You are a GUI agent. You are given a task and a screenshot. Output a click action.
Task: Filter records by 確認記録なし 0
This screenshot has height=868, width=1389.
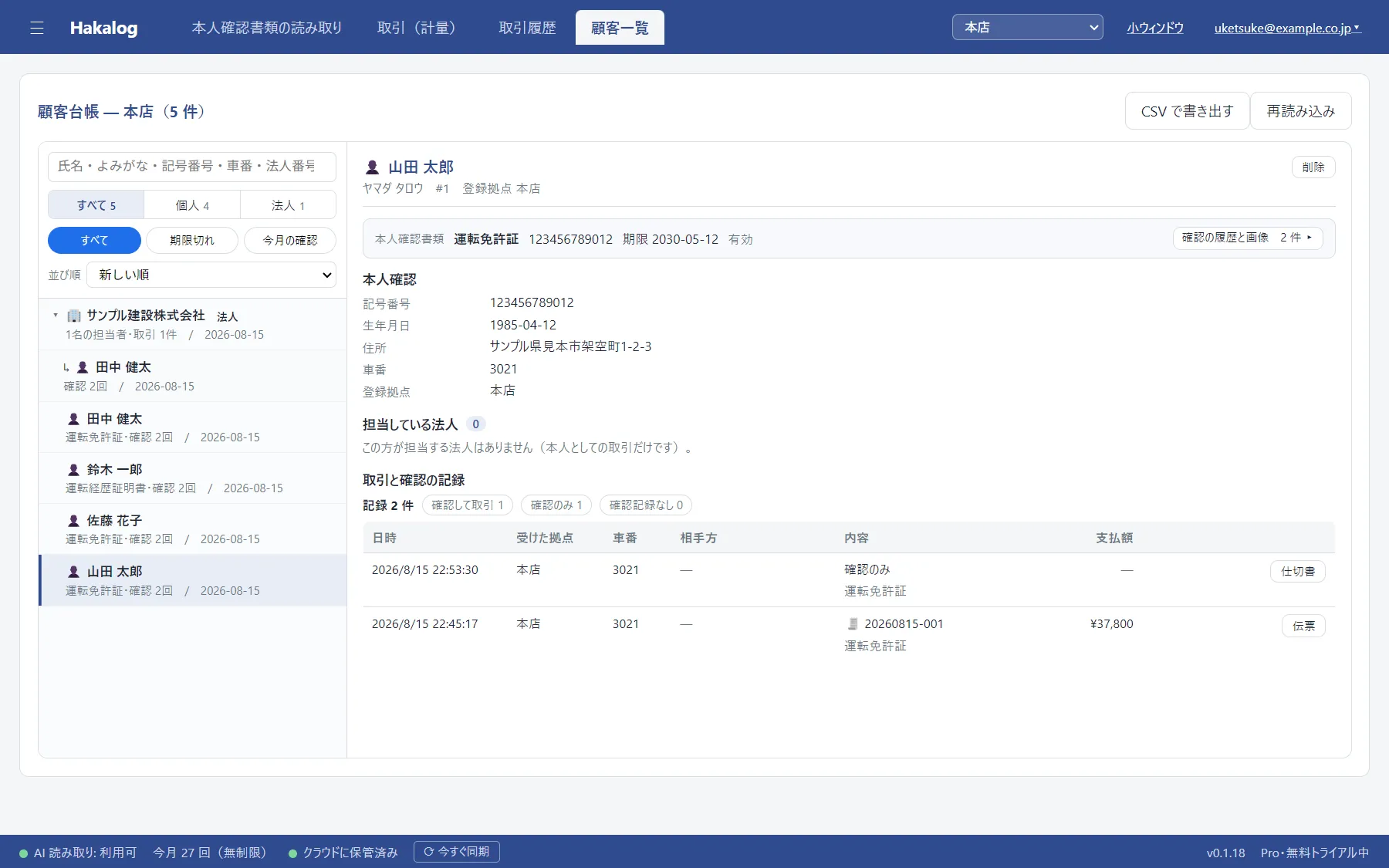[646, 505]
